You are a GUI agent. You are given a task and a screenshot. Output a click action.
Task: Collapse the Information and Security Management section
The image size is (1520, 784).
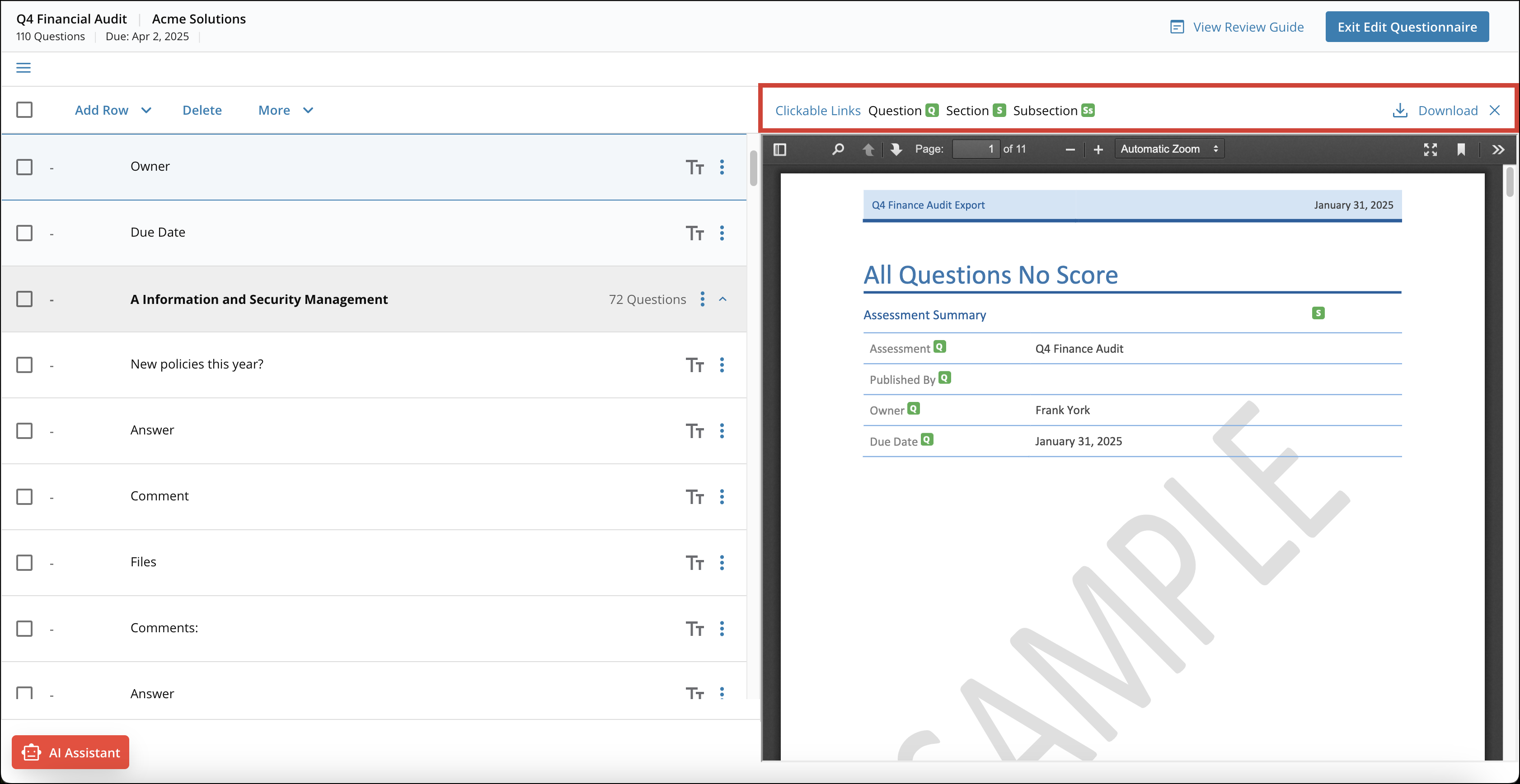point(723,299)
